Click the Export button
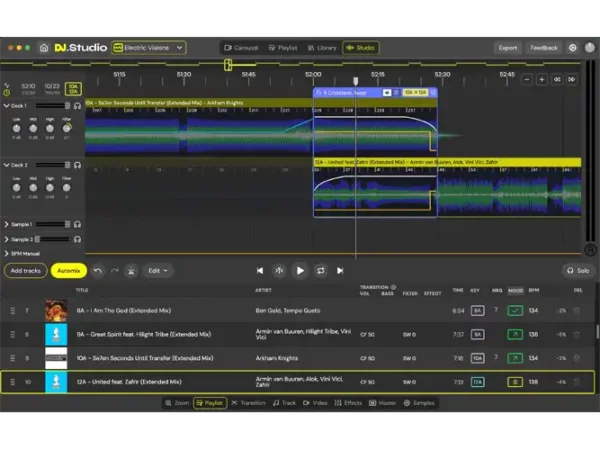 (x=508, y=48)
